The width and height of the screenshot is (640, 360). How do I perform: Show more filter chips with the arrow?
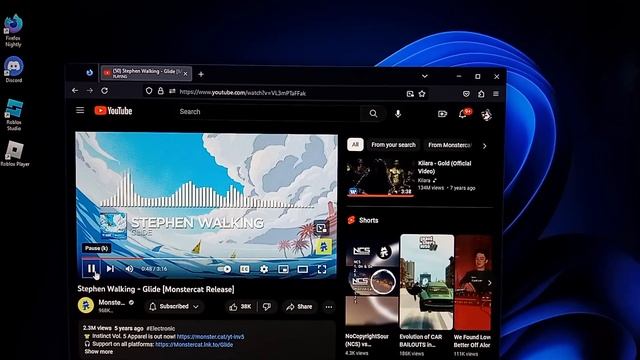(484, 146)
